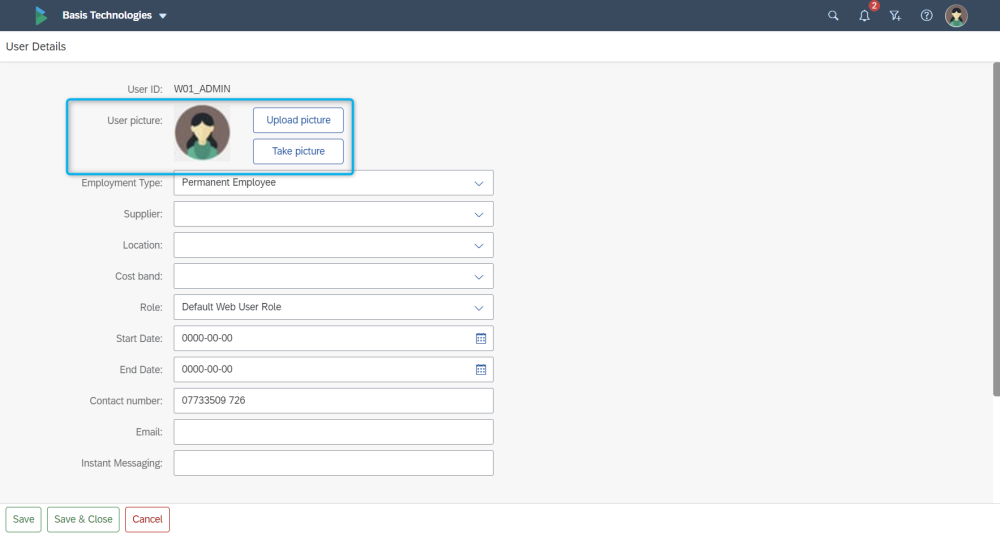The height and width of the screenshot is (534, 1000).
Task: Open the search icon in header
Action: 833,16
